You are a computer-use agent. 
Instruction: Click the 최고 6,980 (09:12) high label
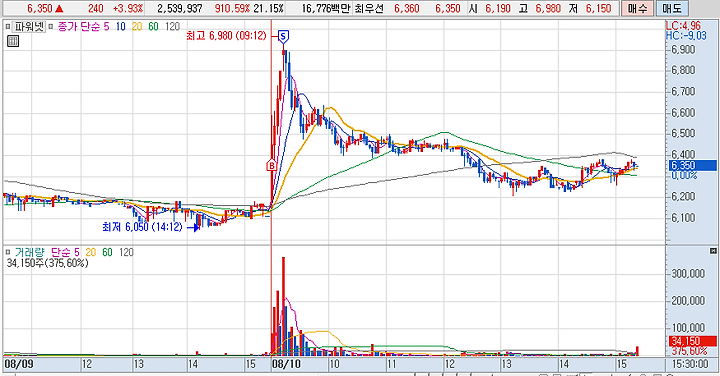226,36
